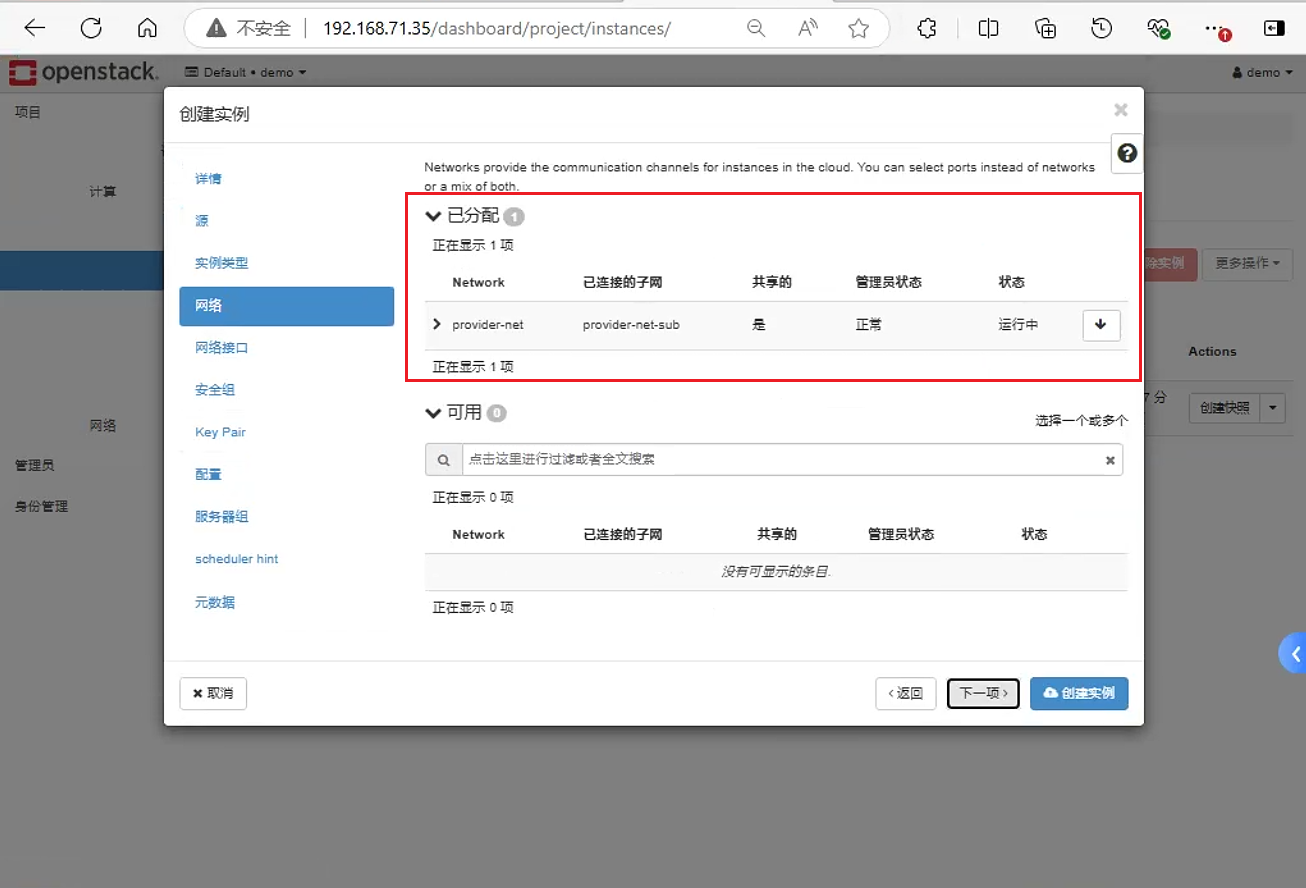
Task: Go back using the browser back arrow
Action: (x=35, y=28)
